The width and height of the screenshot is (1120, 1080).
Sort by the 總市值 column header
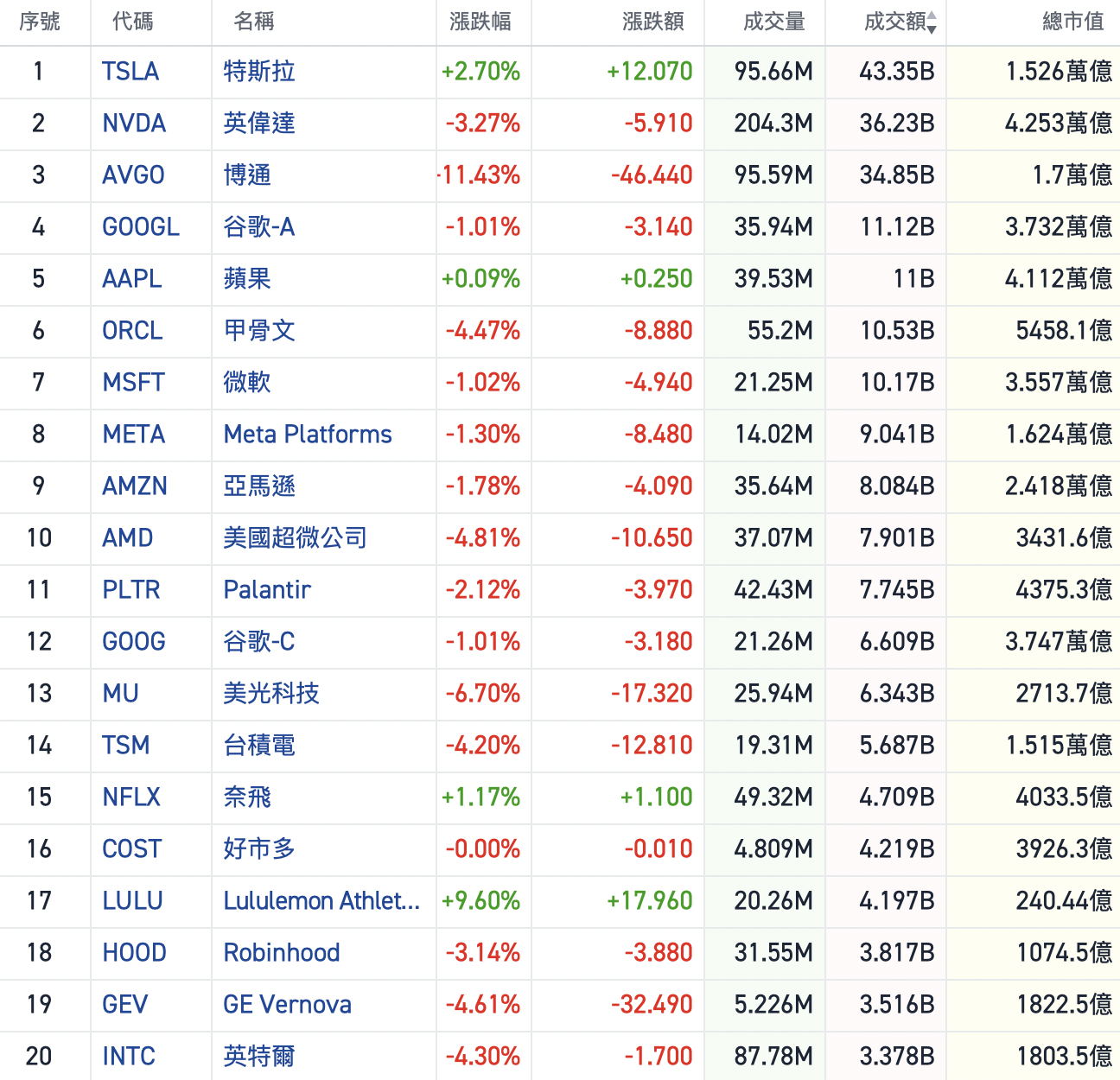(1072, 22)
